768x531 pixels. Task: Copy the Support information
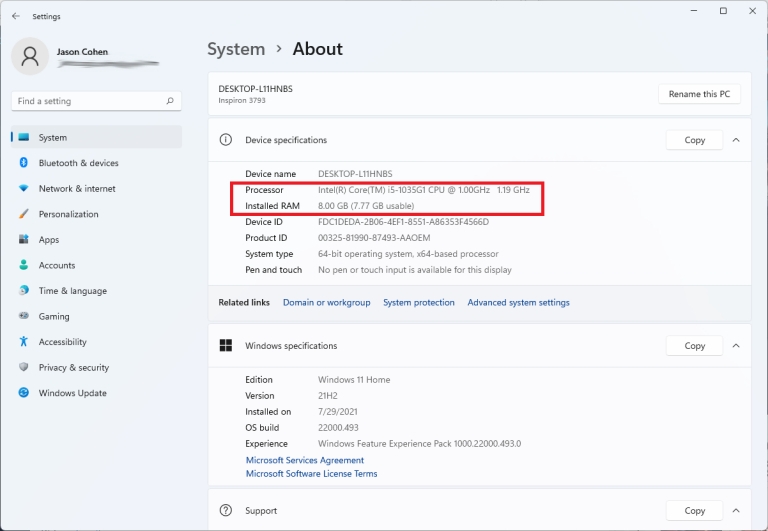click(x=694, y=510)
